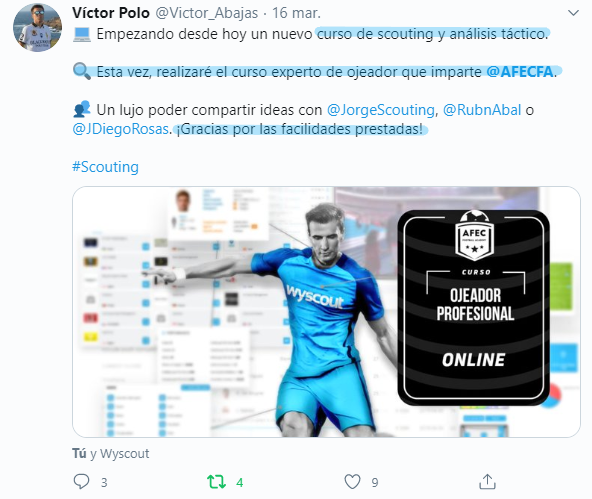Expand the tweet options chevron
The width and height of the screenshot is (592, 499).
click(573, 13)
